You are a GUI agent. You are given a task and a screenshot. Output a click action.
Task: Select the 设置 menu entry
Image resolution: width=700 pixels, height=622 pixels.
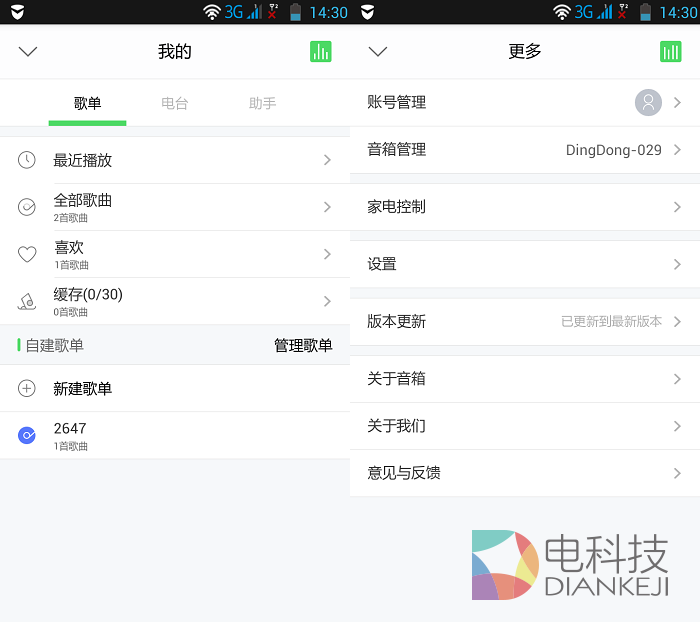[525, 264]
